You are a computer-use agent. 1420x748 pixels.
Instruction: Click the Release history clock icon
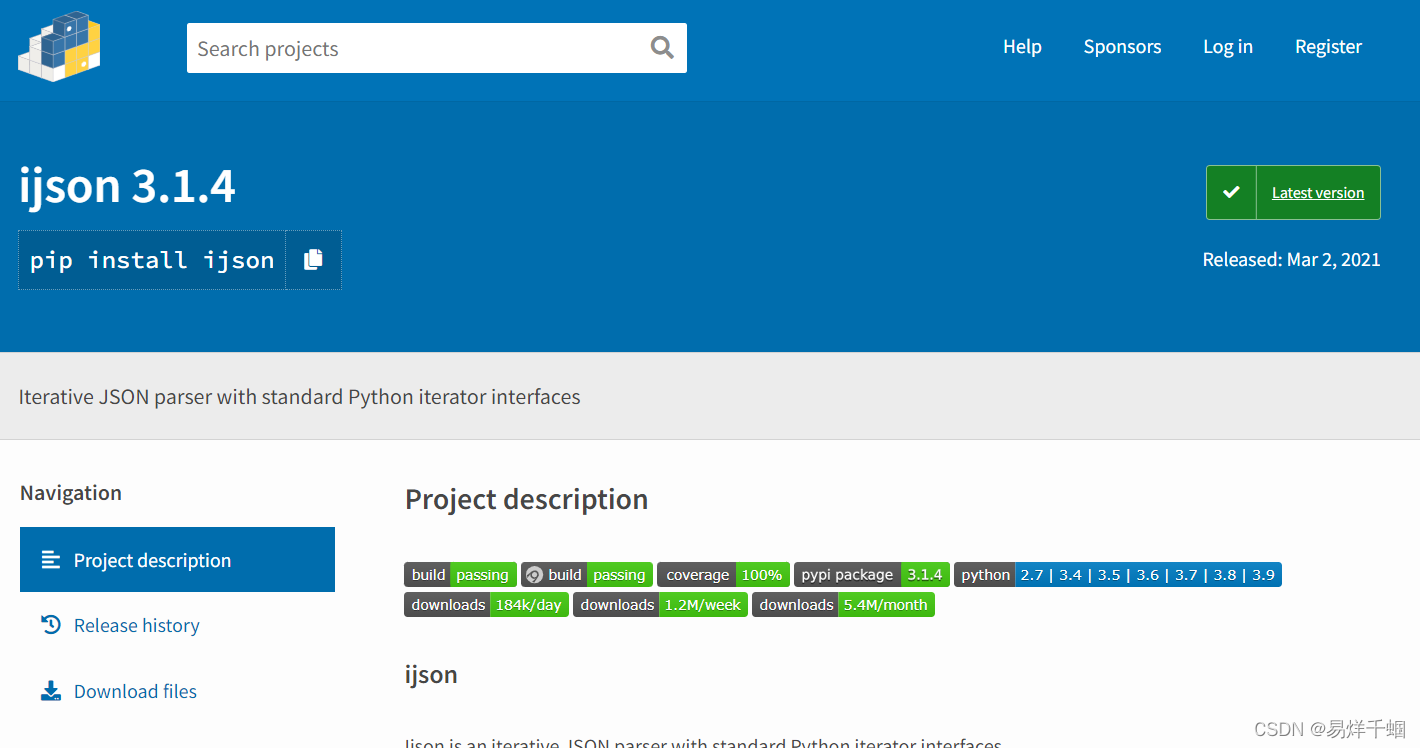pos(51,625)
